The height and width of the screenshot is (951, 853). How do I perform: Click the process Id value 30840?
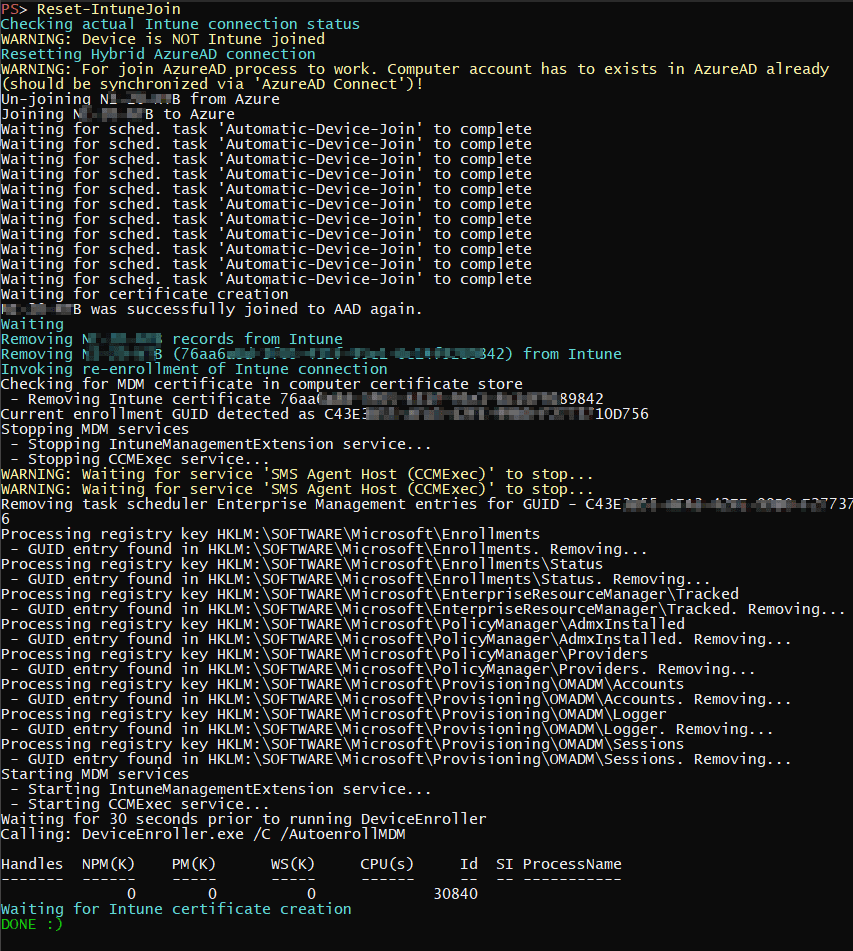point(455,894)
